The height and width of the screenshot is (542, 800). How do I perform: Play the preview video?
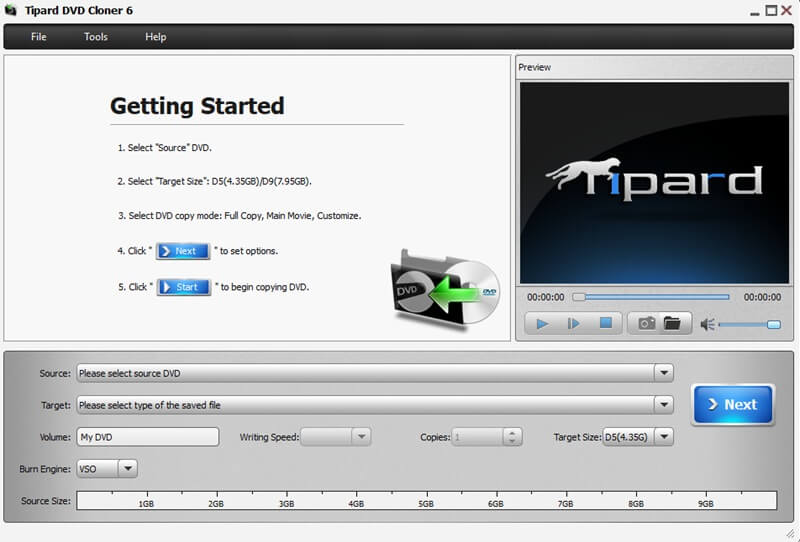[542, 323]
